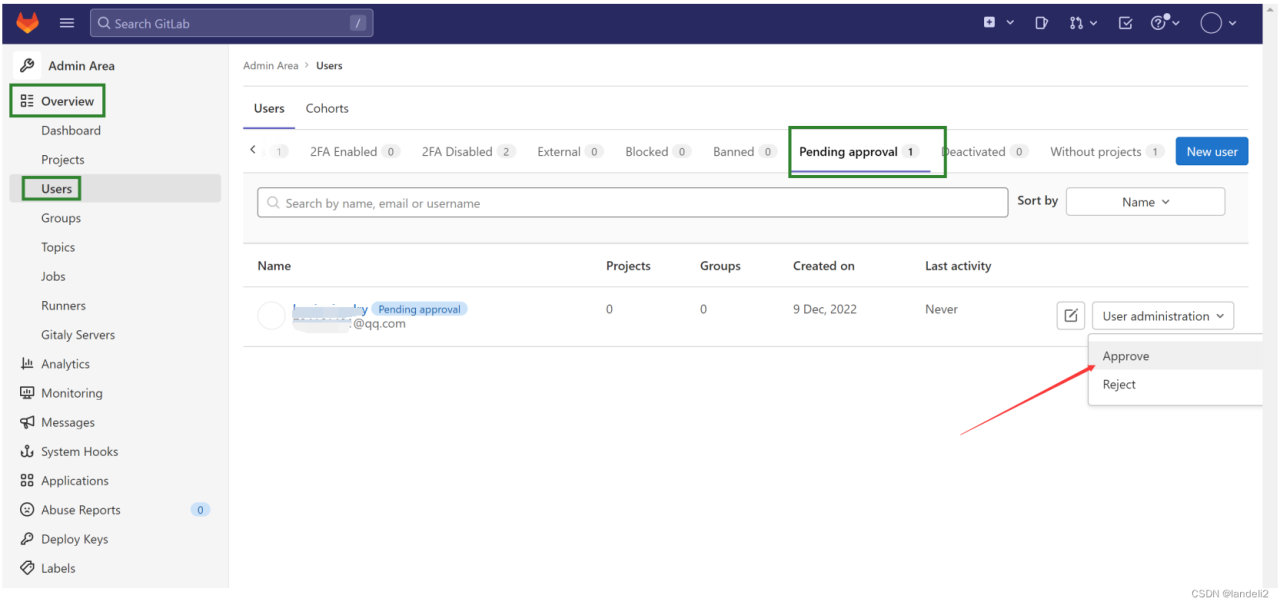Switch to the Cohorts tab
This screenshot has height=605, width=1280.
click(x=327, y=108)
